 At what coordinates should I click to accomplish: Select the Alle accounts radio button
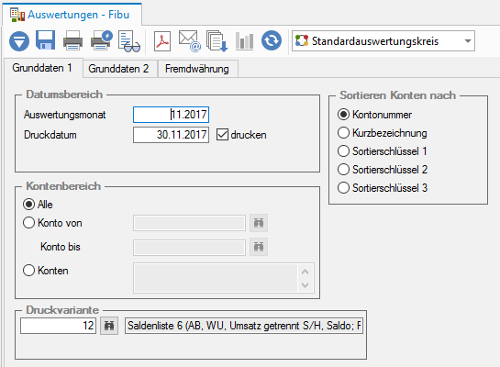(29, 204)
